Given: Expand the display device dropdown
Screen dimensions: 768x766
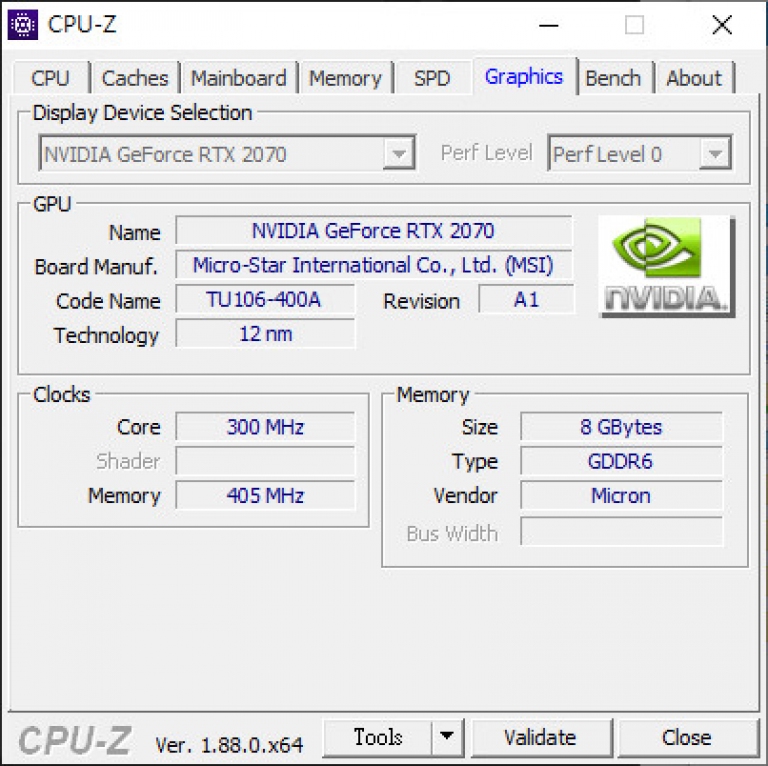Looking at the screenshot, I should 399,153.
